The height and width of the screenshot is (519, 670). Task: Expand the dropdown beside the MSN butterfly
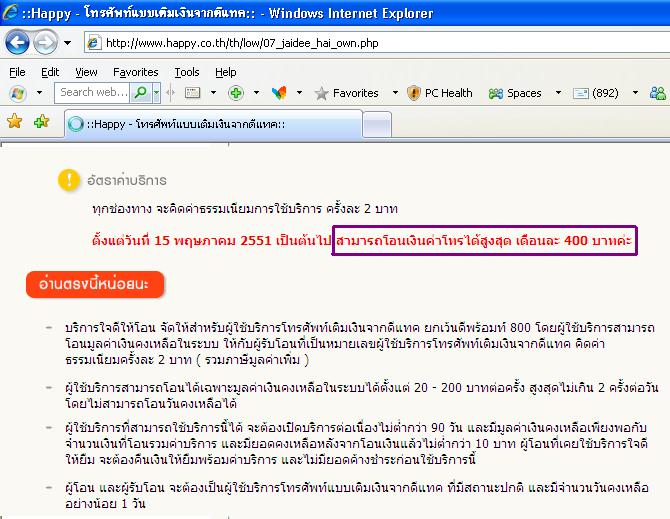click(x=300, y=93)
